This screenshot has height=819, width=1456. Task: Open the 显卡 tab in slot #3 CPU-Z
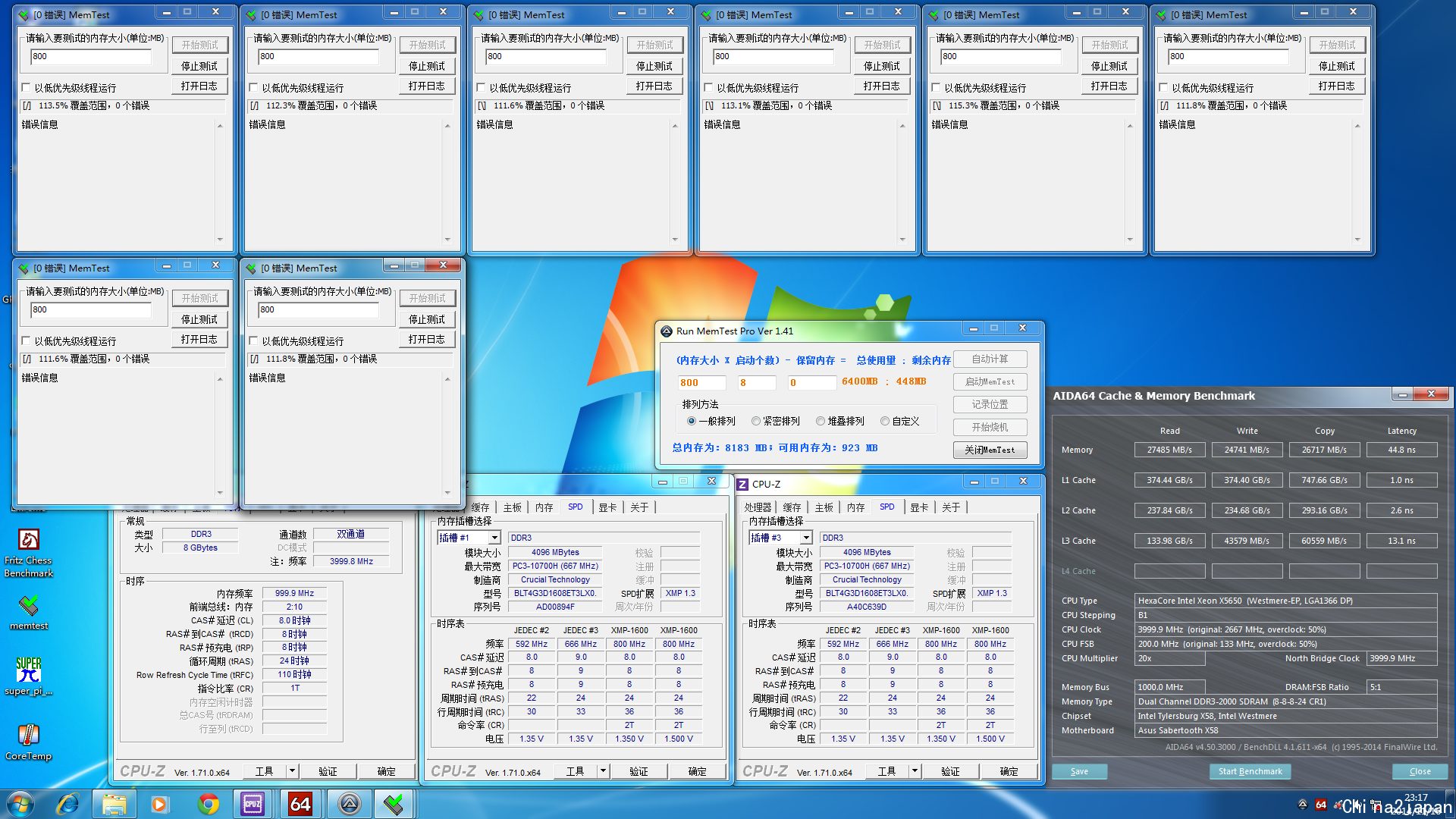(919, 507)
